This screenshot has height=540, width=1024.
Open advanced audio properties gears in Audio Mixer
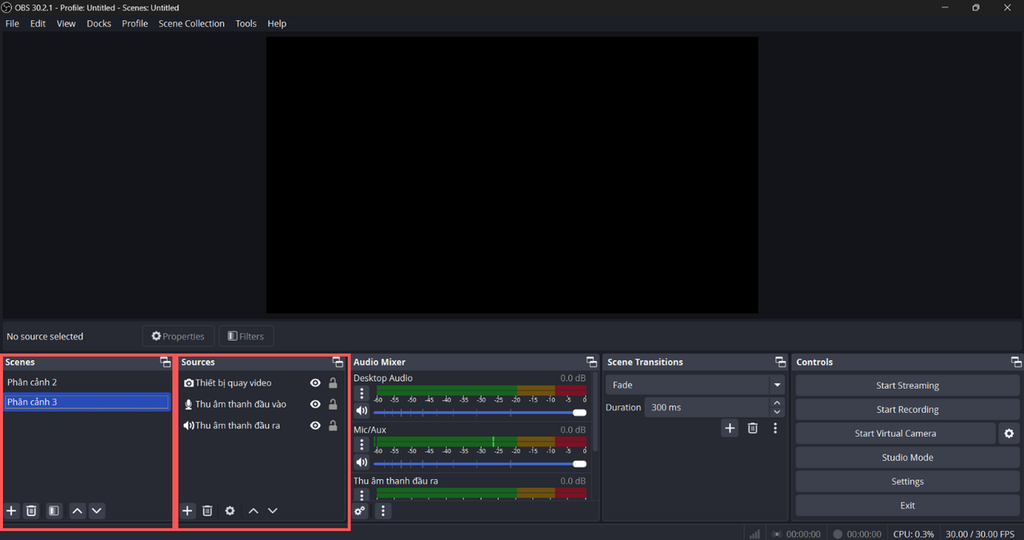pos(360,511)
